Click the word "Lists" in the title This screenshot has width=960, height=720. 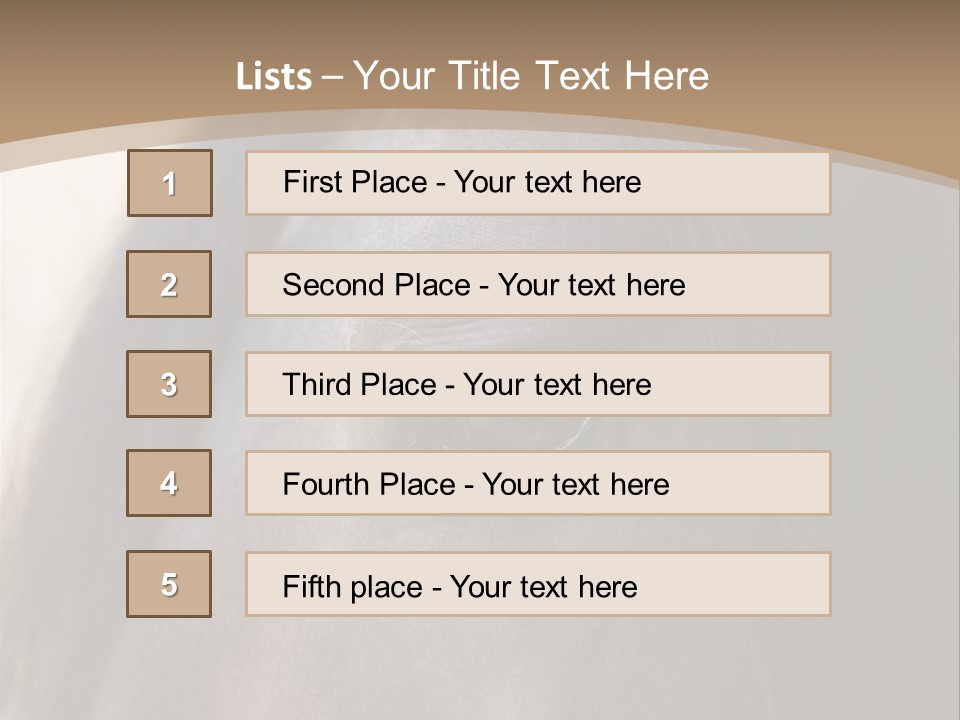click(274, 77)
